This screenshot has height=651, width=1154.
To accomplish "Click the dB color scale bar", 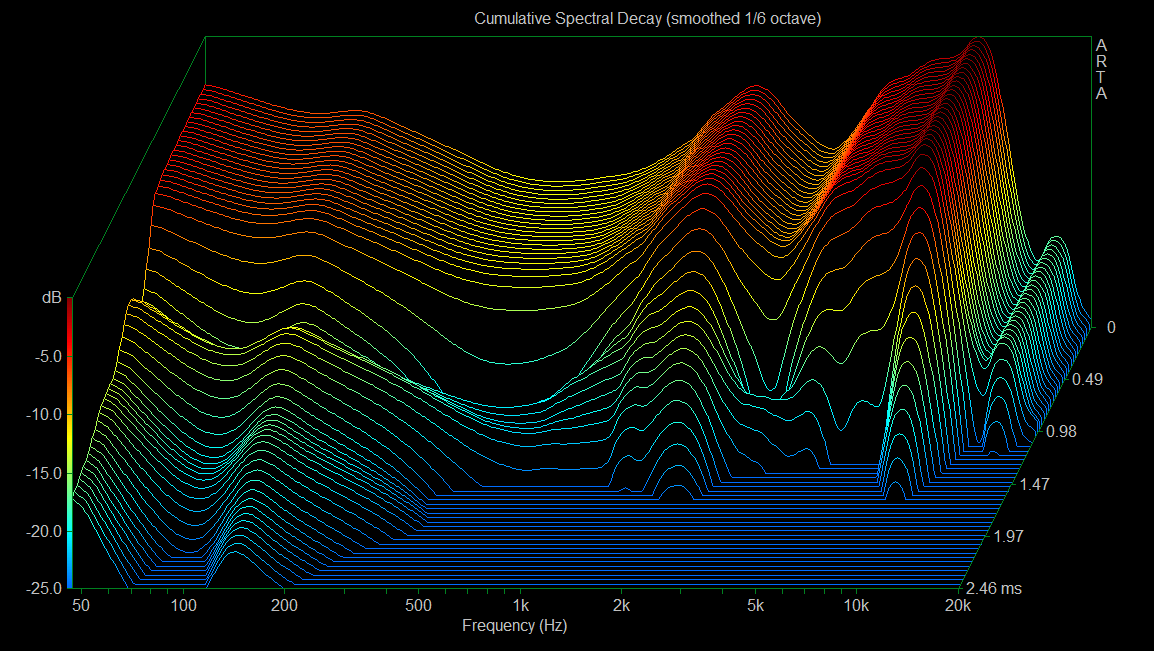I will point(69,445).
